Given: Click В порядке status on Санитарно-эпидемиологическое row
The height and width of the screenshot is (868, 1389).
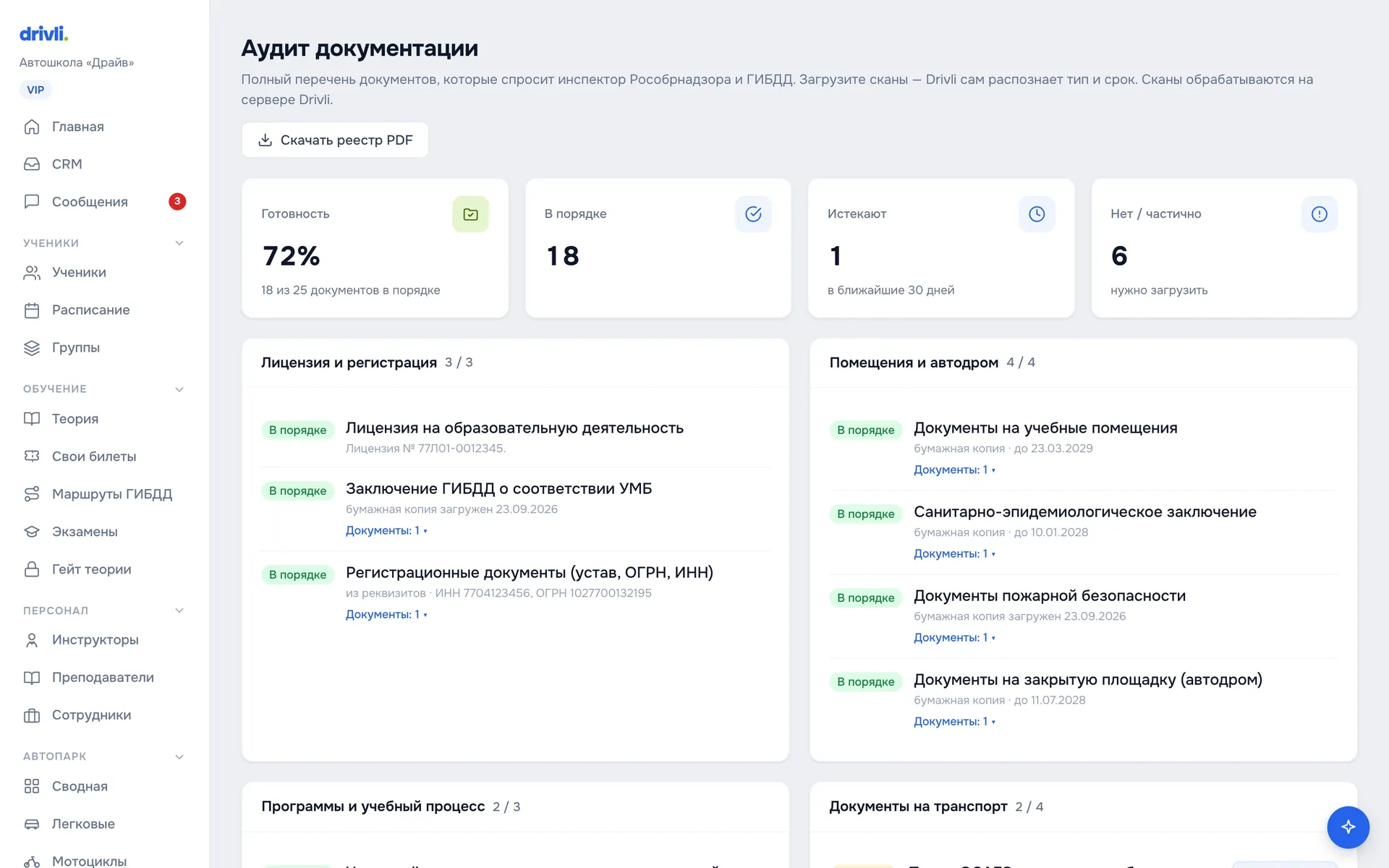Looking at the screenshot, I should click(x=865, y=514).
